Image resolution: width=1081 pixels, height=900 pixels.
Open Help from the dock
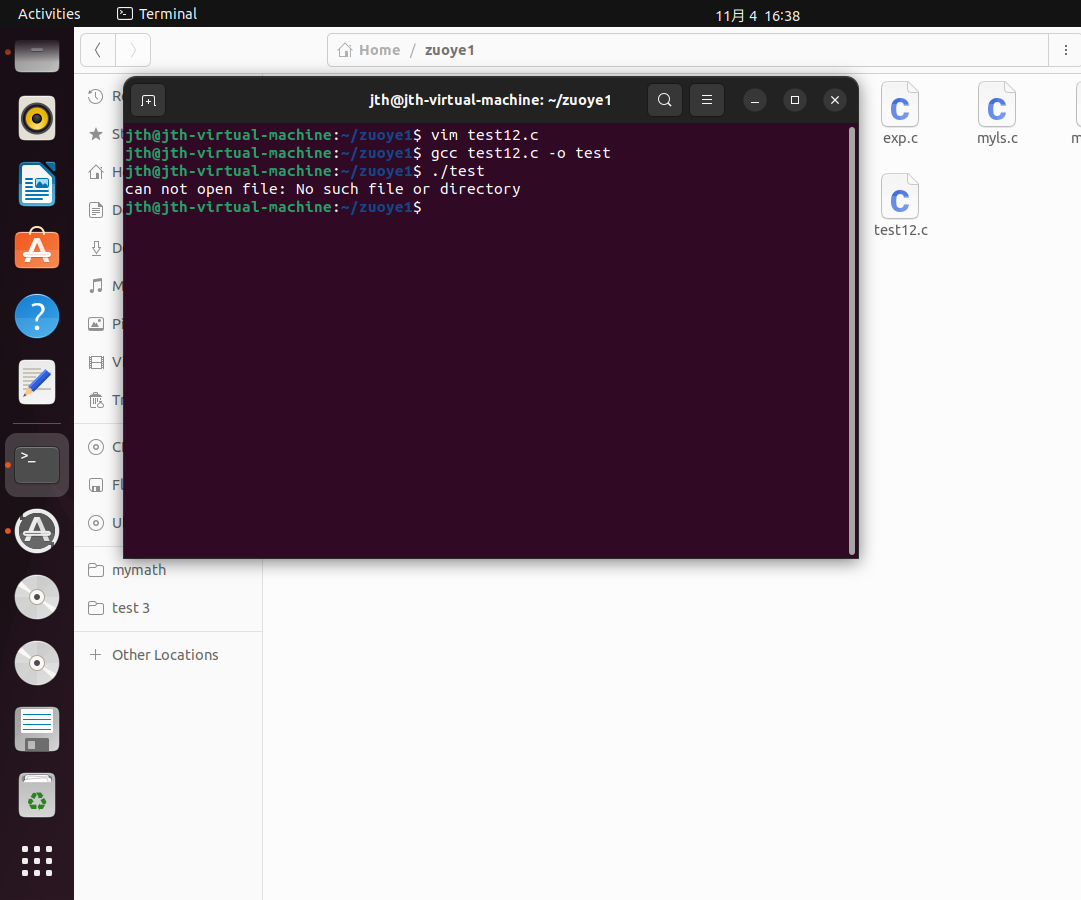(37, 316)
